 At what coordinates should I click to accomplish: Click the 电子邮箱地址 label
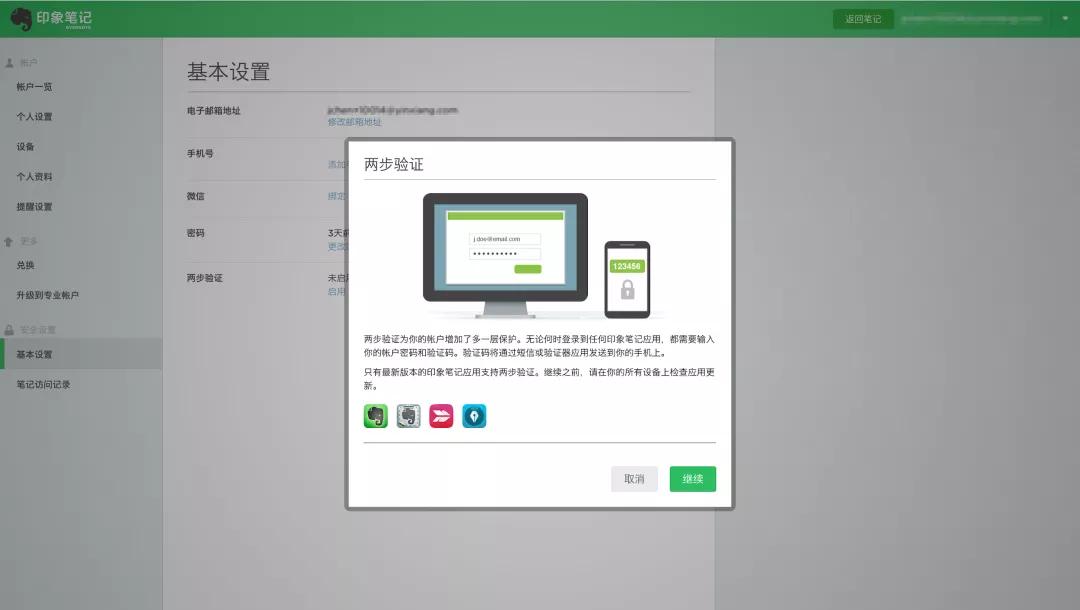[x=214, y=111]
